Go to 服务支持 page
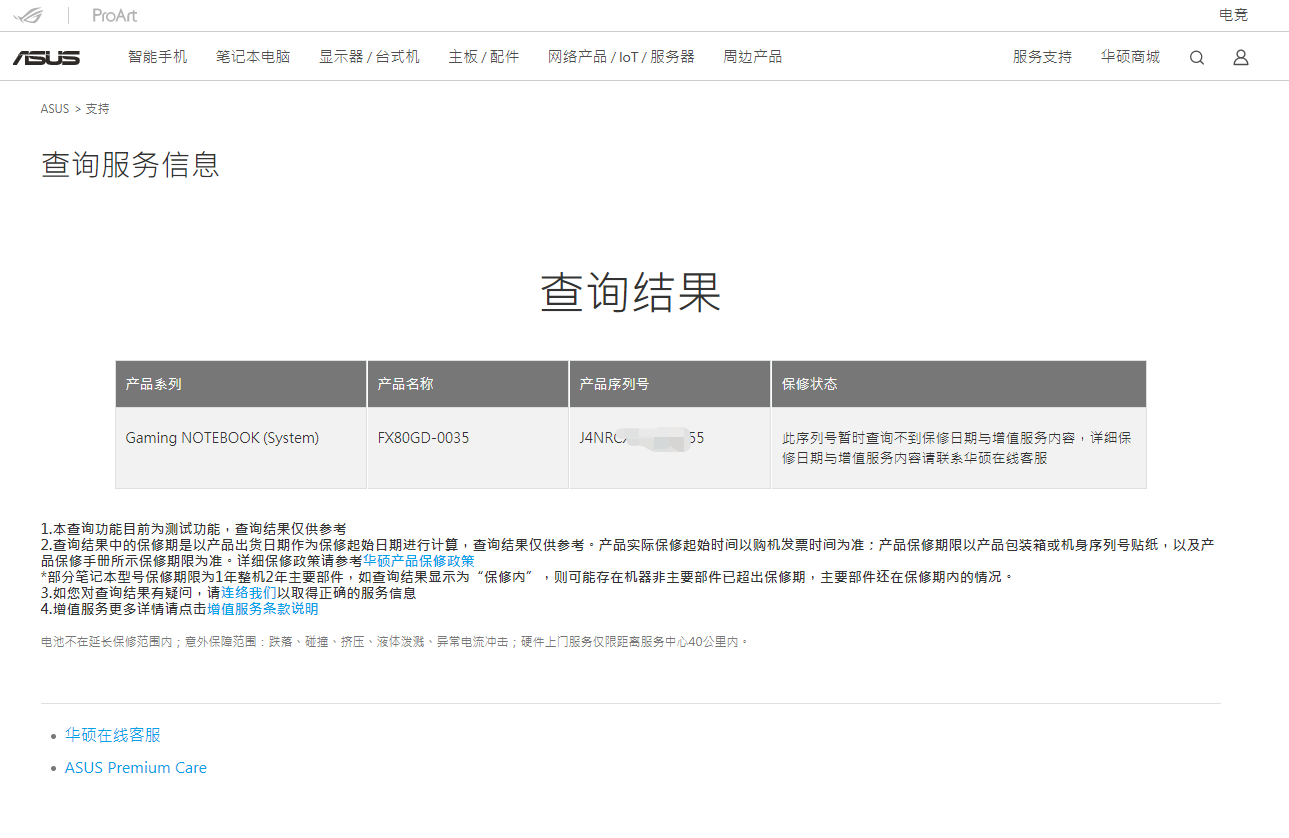 pos(1042,57)
